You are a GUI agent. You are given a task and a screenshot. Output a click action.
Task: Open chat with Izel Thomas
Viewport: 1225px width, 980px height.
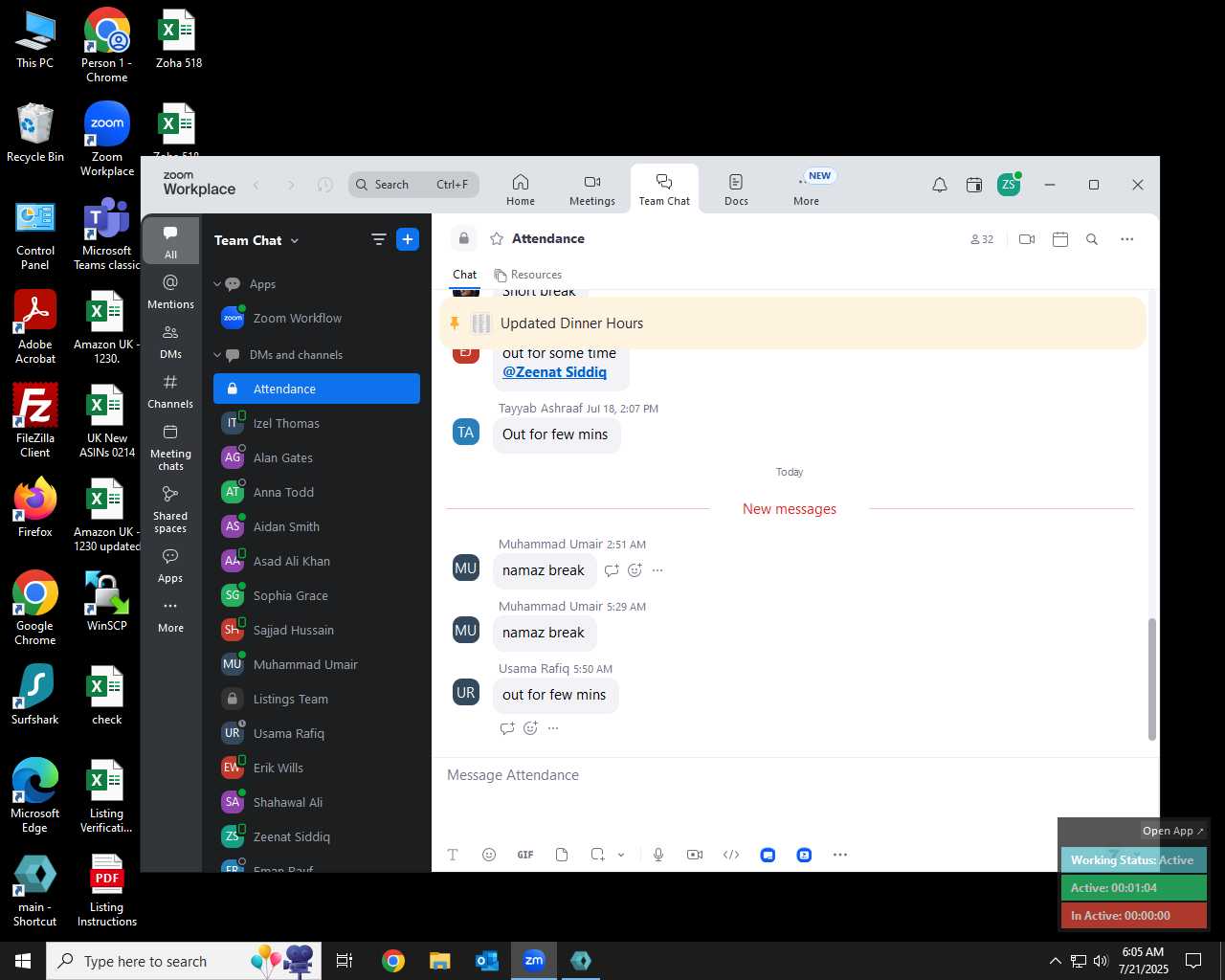317,423
